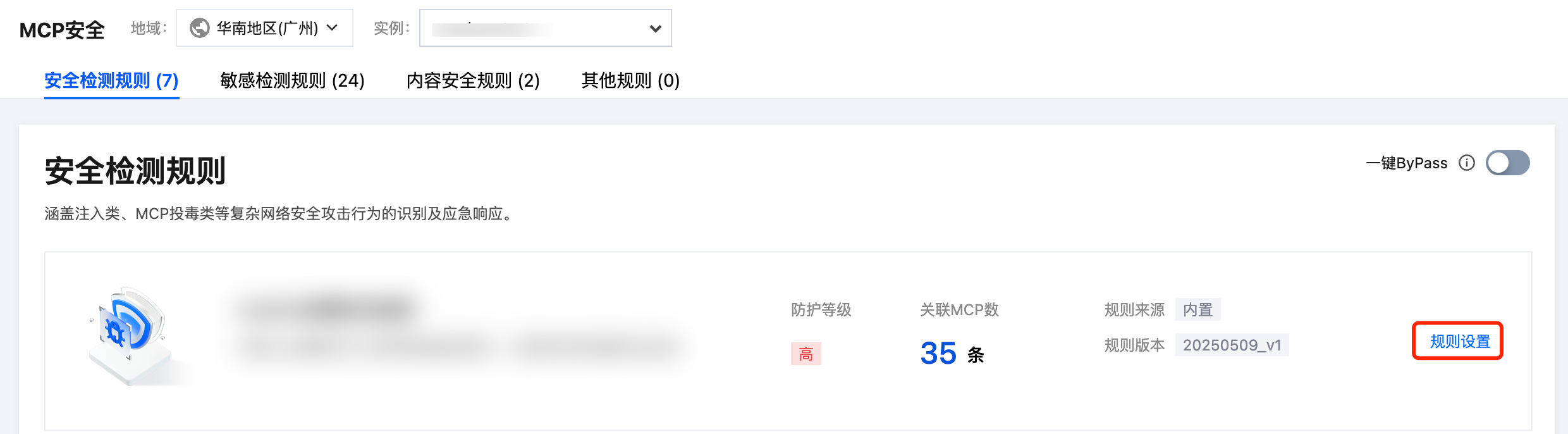The width and height of the screenshot is (1568, 434).
Task: Open the 实例 dropdown chevron
Action: (x=656, y=28)
